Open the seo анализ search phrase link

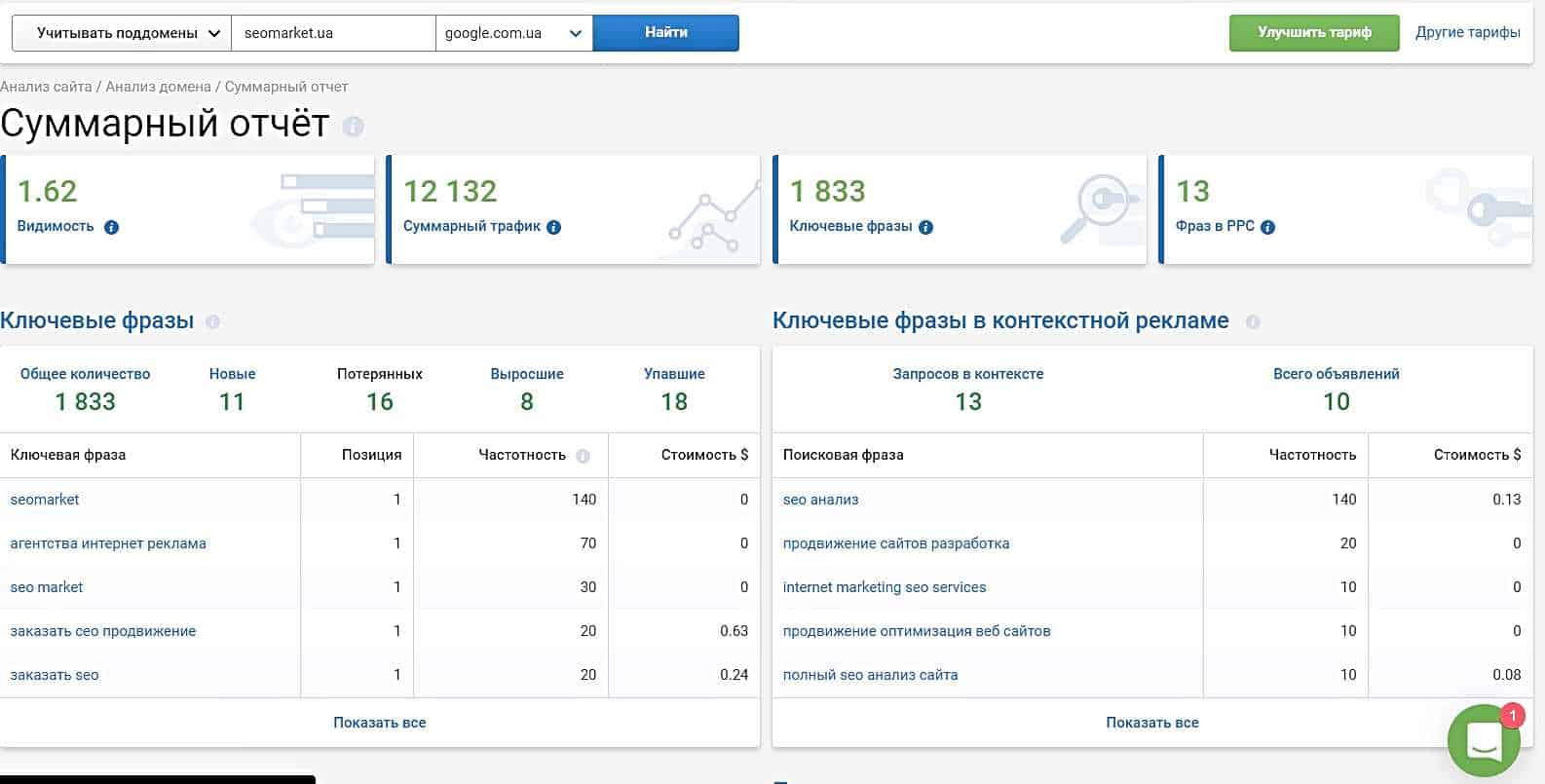coord(821,500)
